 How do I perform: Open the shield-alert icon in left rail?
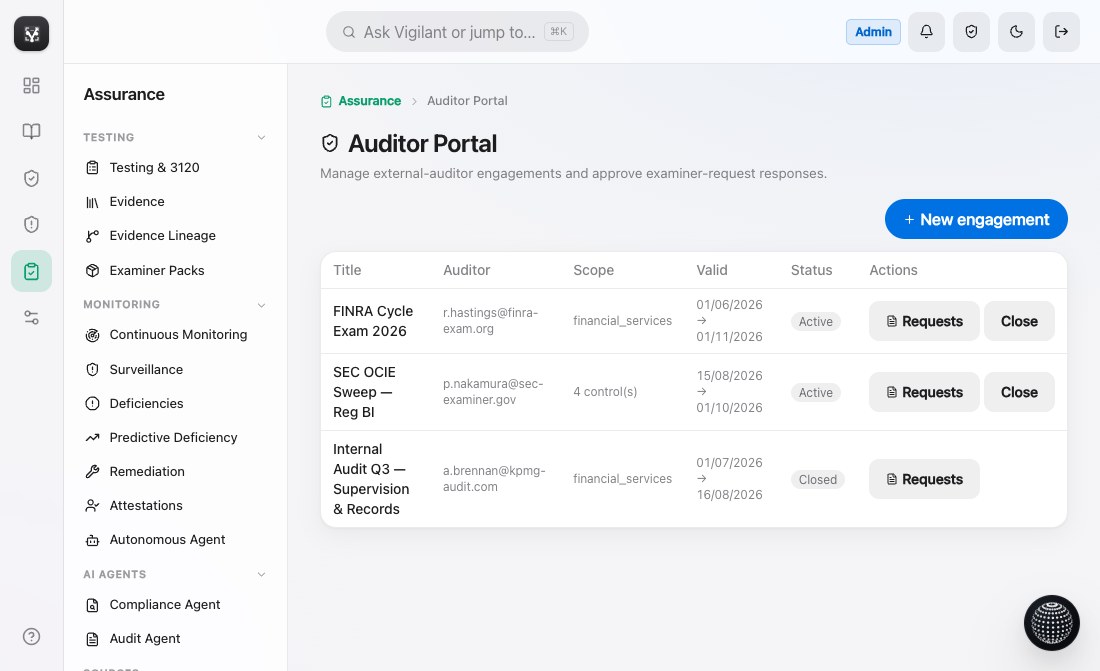32,225
